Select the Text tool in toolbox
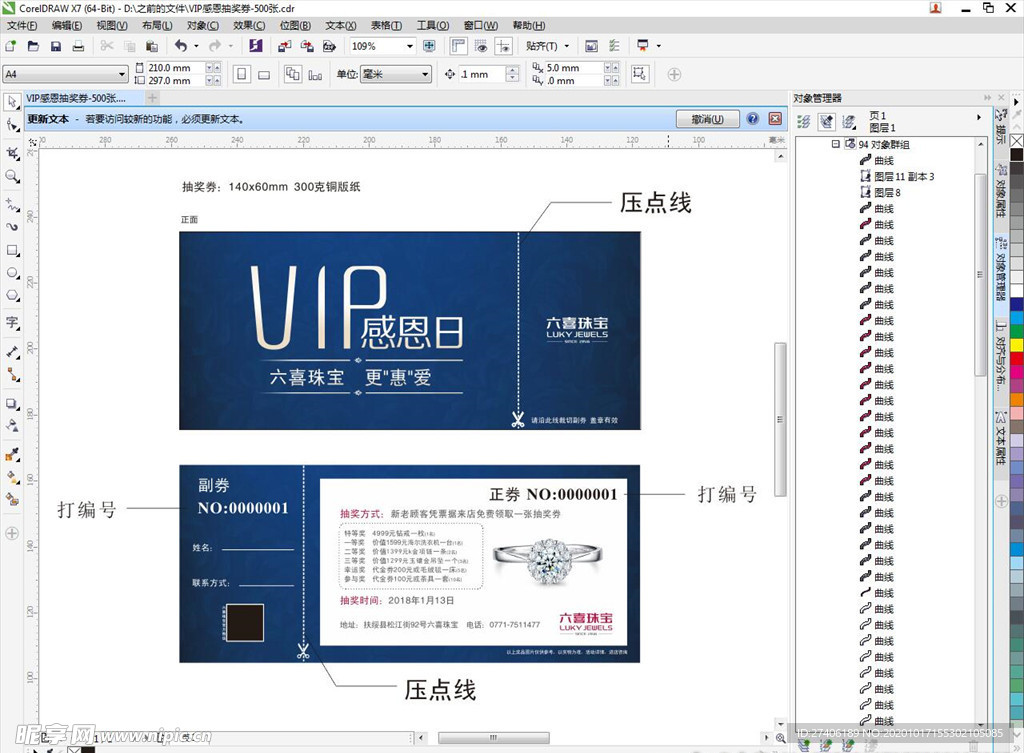Image resolution: width=1024 pixels, height=753 pixels. pos(12,322)
